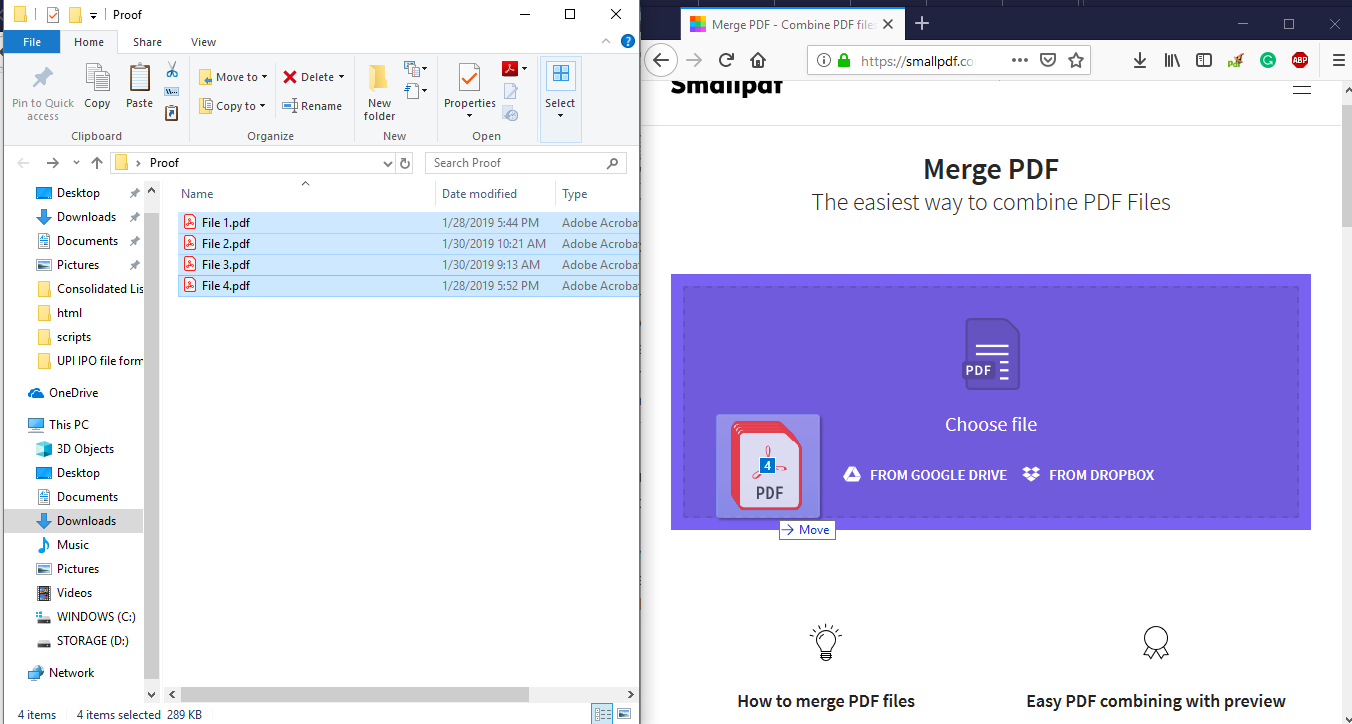Viewport: 1352px width, 724px height.
Task: Bookmark this page with star icon
Action: point(1076,60)
